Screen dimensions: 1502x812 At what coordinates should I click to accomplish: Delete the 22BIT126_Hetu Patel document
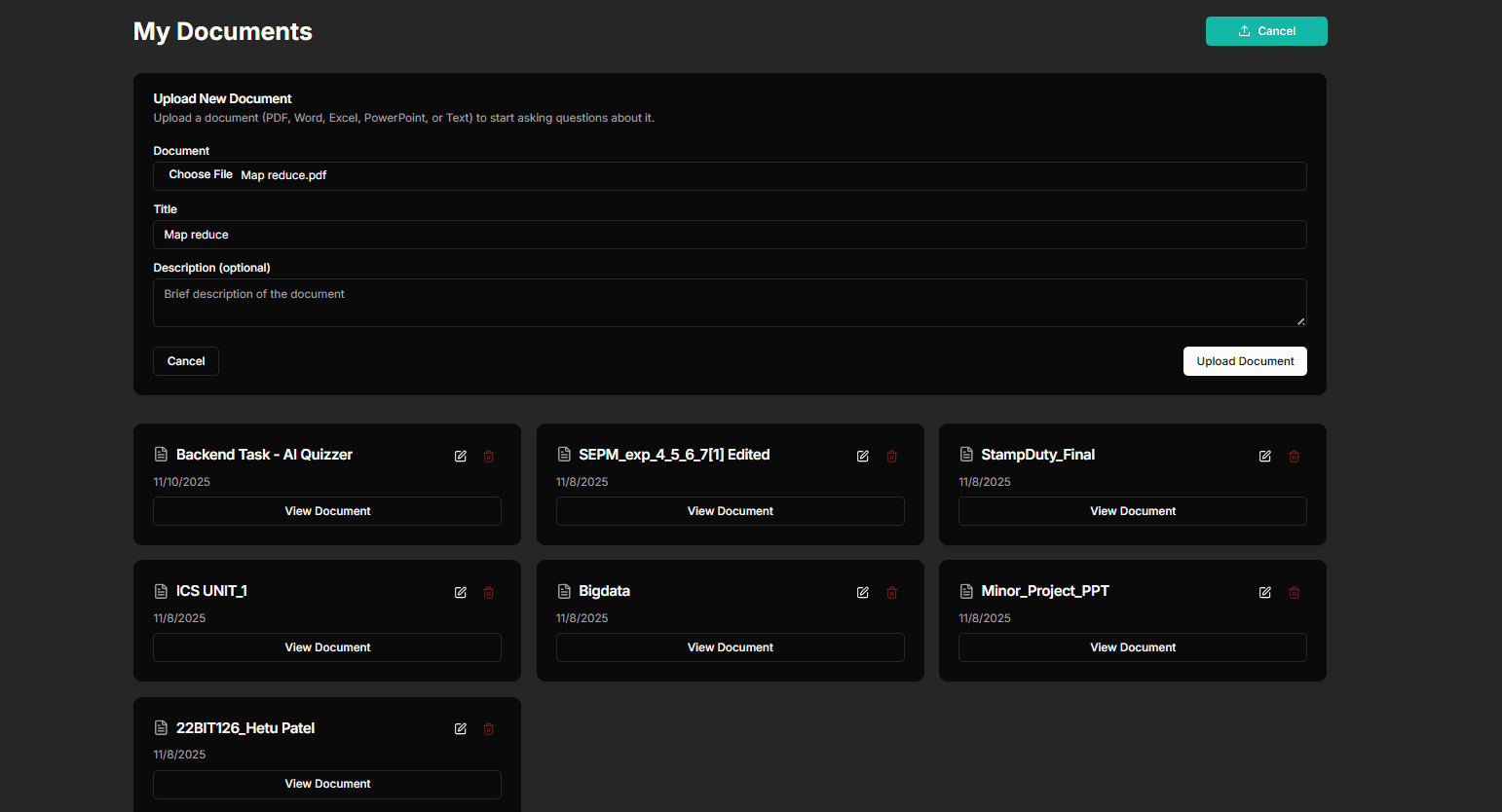pyautogui.click(x=489, y=728)
